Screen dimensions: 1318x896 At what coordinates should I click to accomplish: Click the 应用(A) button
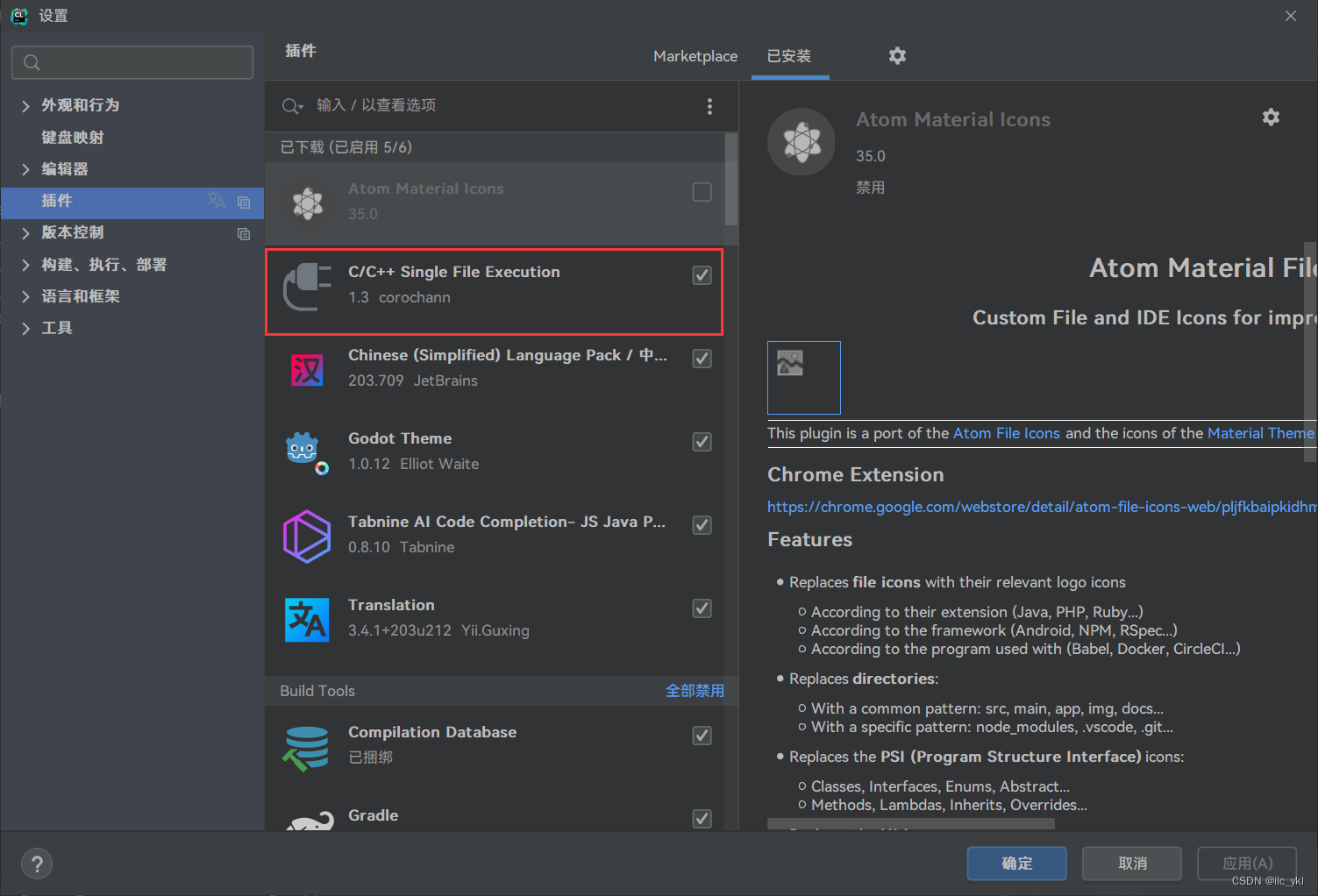coord(1248,864)
